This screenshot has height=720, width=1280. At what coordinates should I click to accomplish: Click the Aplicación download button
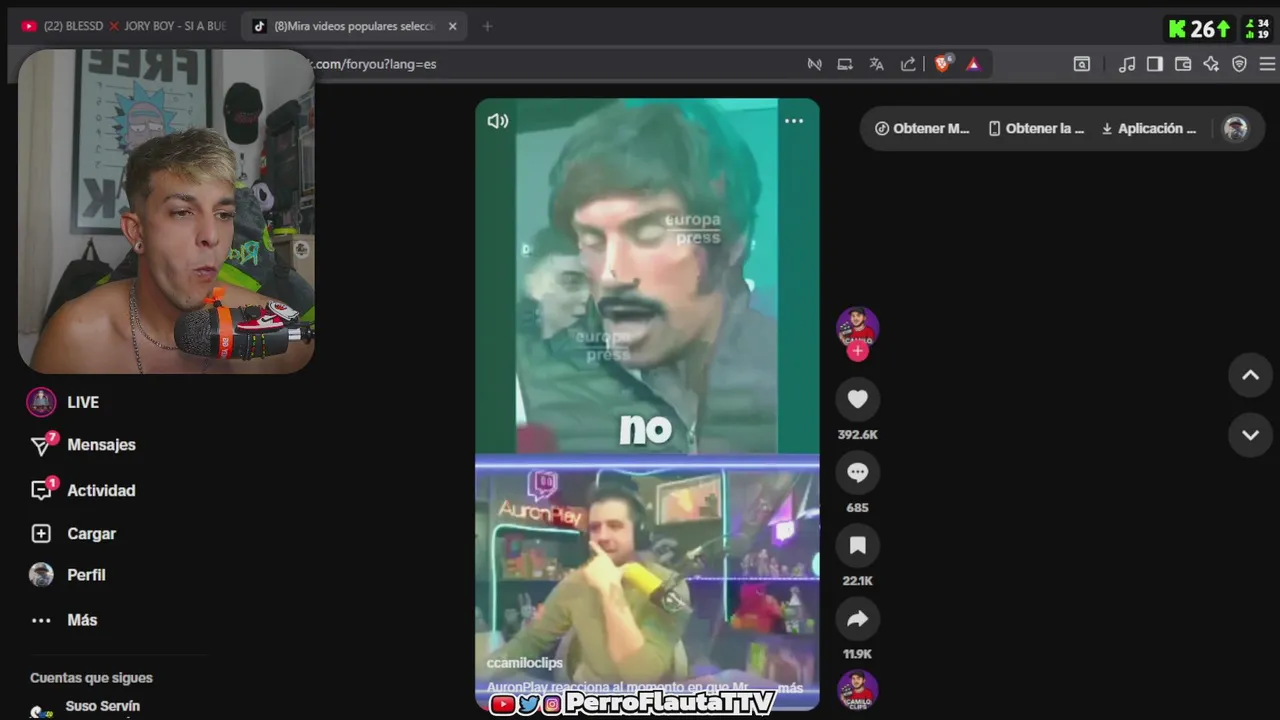(x=1149, y=128)
